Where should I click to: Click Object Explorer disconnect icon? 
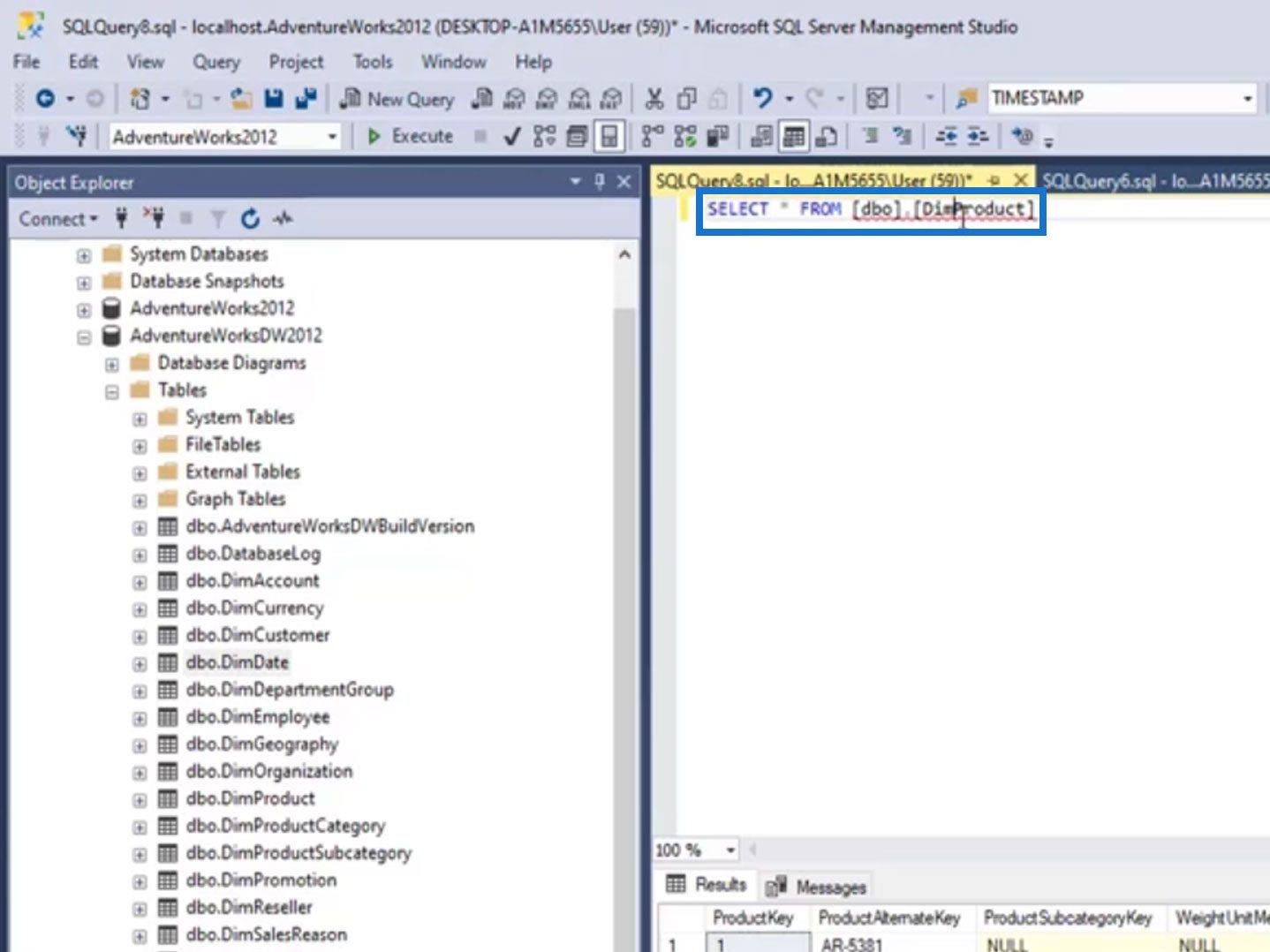[154, 218]
